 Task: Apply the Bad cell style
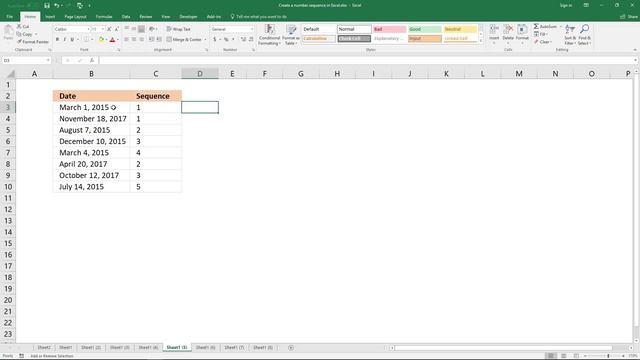[x=389, y=29]
